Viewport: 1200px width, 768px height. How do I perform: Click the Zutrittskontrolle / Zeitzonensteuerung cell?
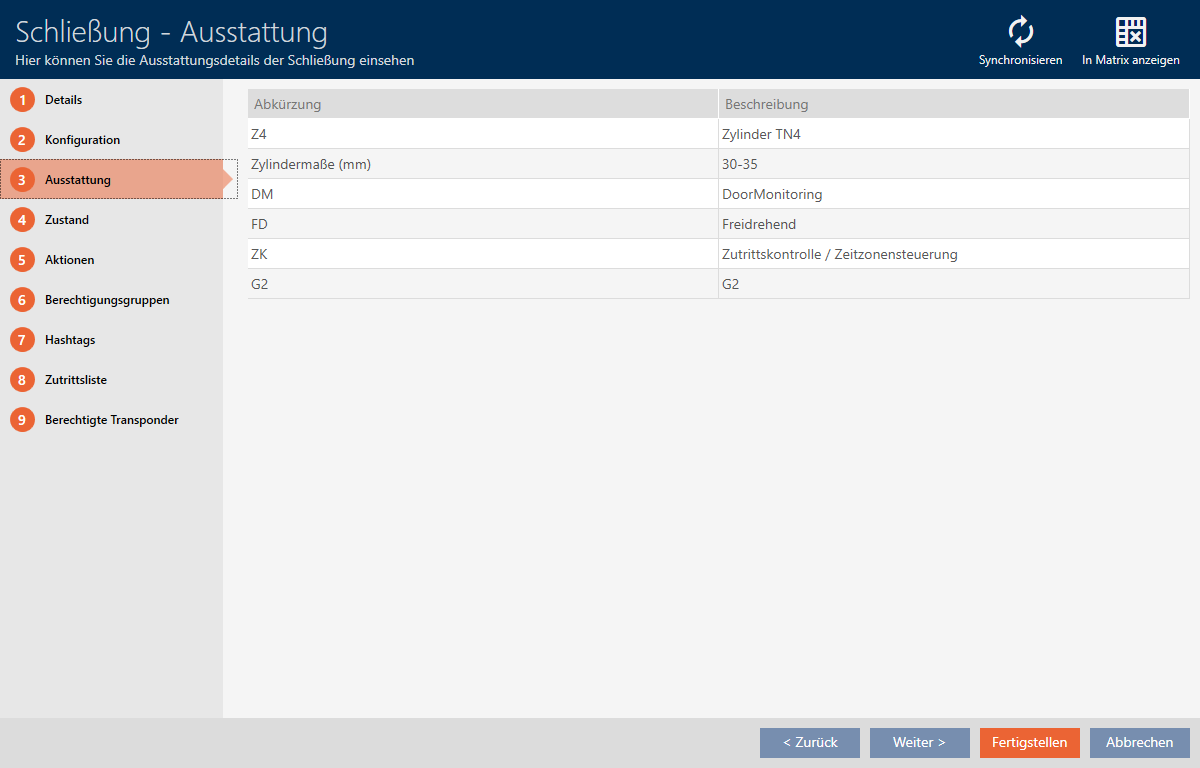point(839,254)
